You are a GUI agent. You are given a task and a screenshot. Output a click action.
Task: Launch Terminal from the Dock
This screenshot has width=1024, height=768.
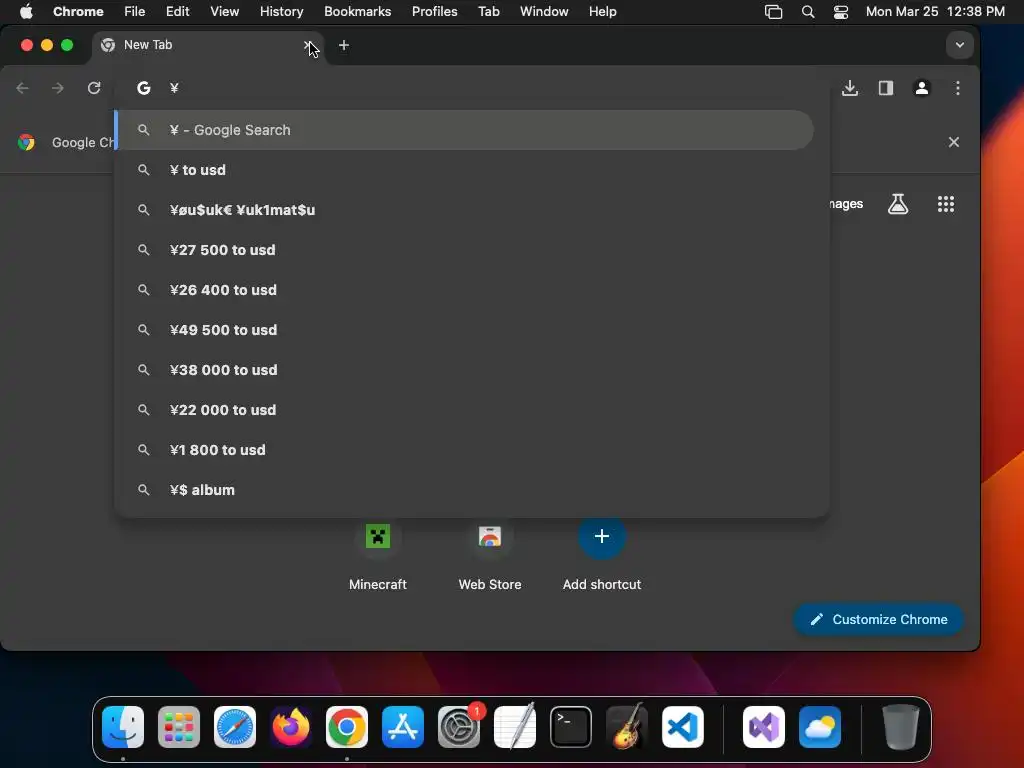[x=571, y=727]
